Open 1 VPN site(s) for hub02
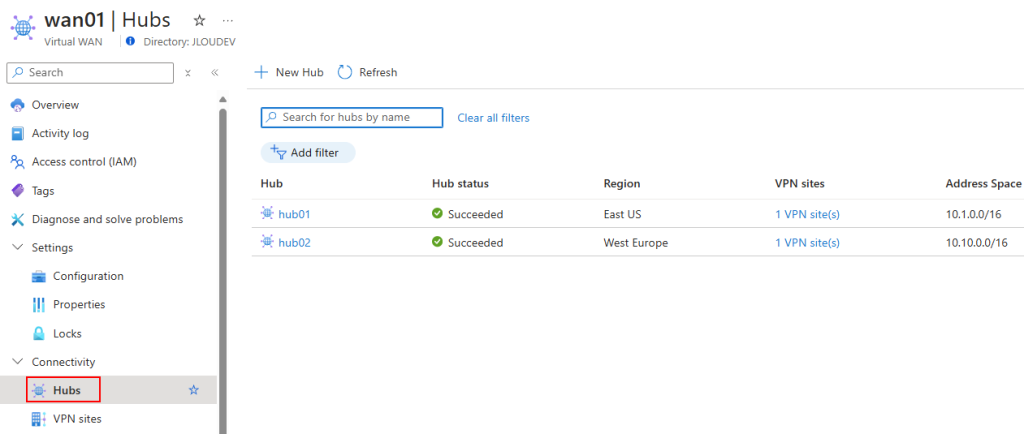Screen dimensions: 1024x434 [807, 243]
